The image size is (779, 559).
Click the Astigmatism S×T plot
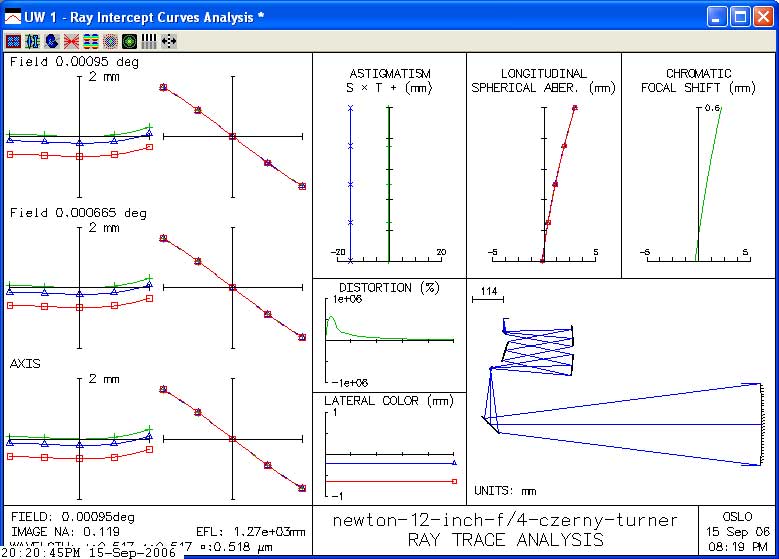click(389, 180)
